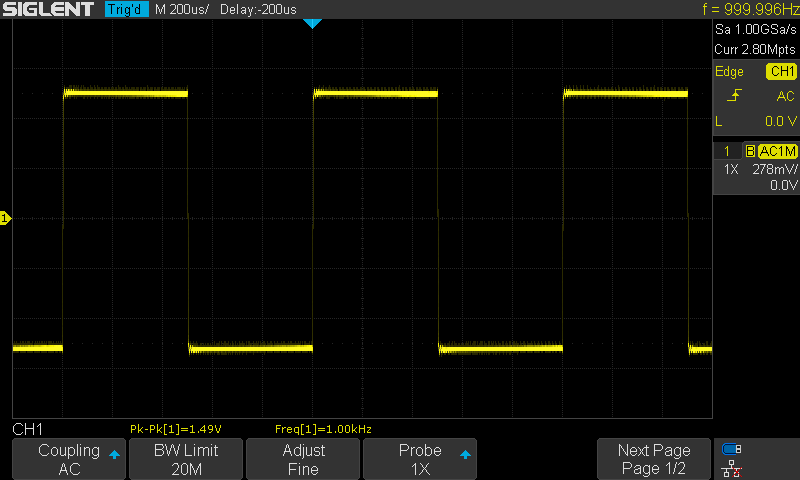This screenshot has width=800, height=480.
Task: Select the channel 1 ground level marker
Action: click(x=5, y=218)
